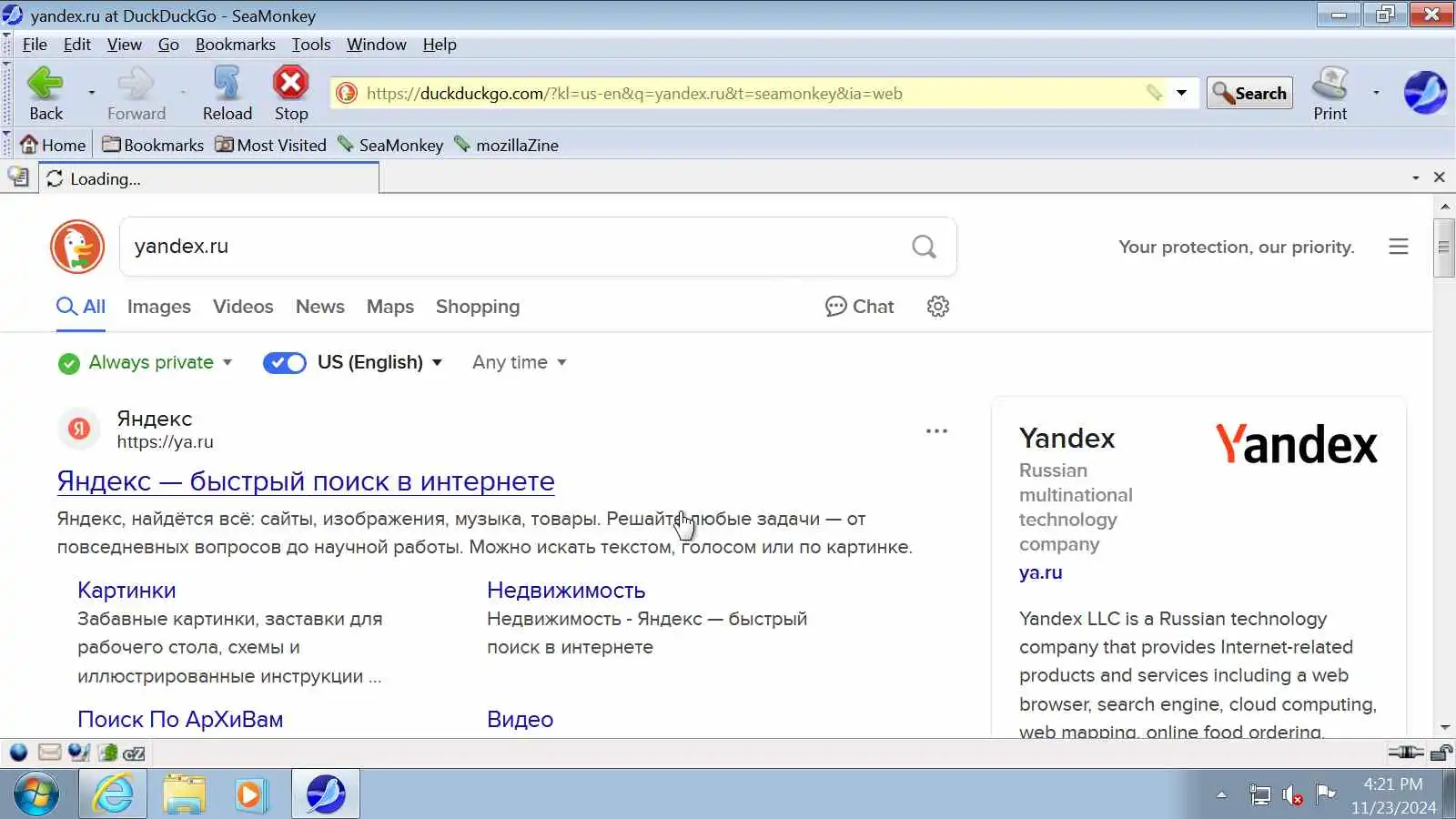The width and height of the screenshot is (1456, 819).
Task: Submit the search with the magnifier icon
Action: click(x=924, y=247)
